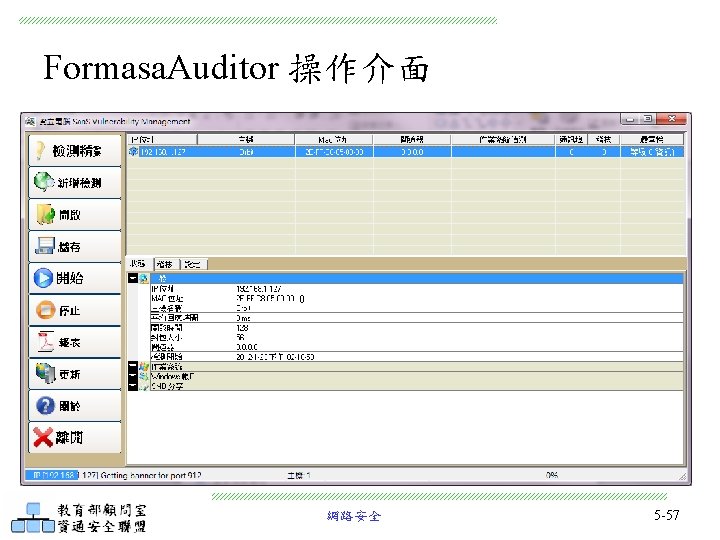Click application icon in the title bar
Screen dimensions: 720x540
tap(30, 121)
